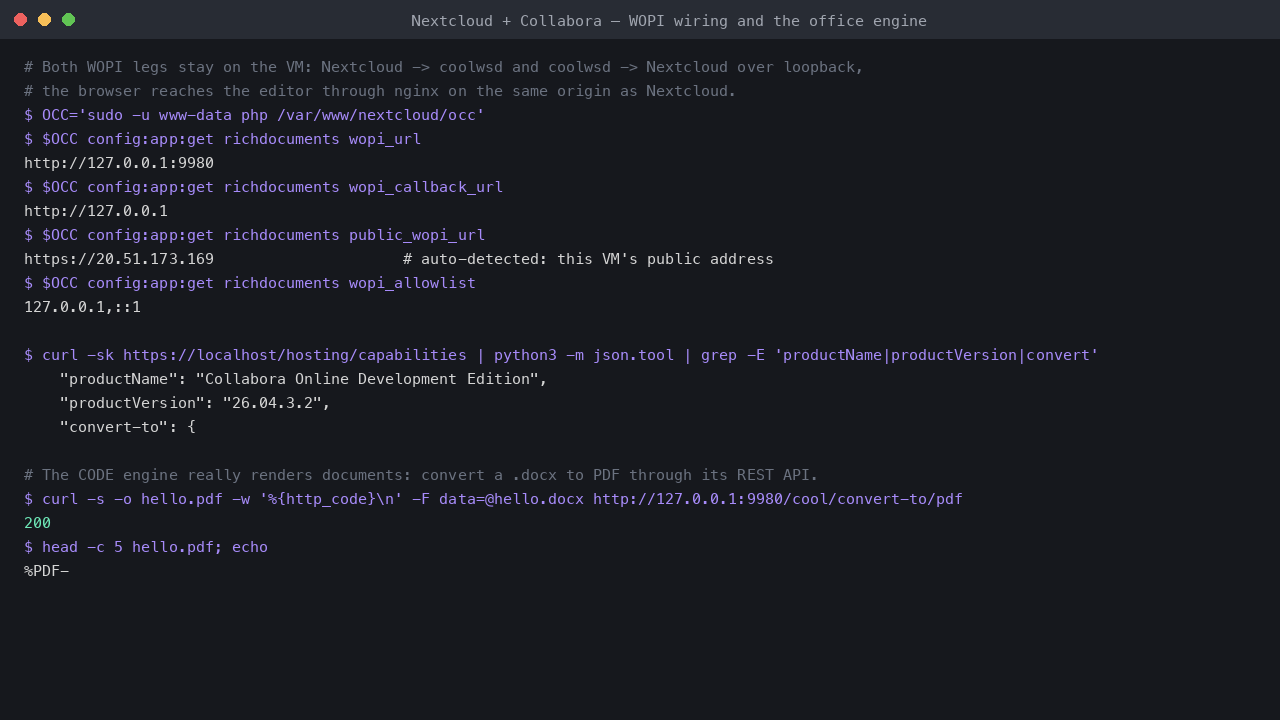Maximize the window using the green button

pyautogui.click(x=68, y=20)
